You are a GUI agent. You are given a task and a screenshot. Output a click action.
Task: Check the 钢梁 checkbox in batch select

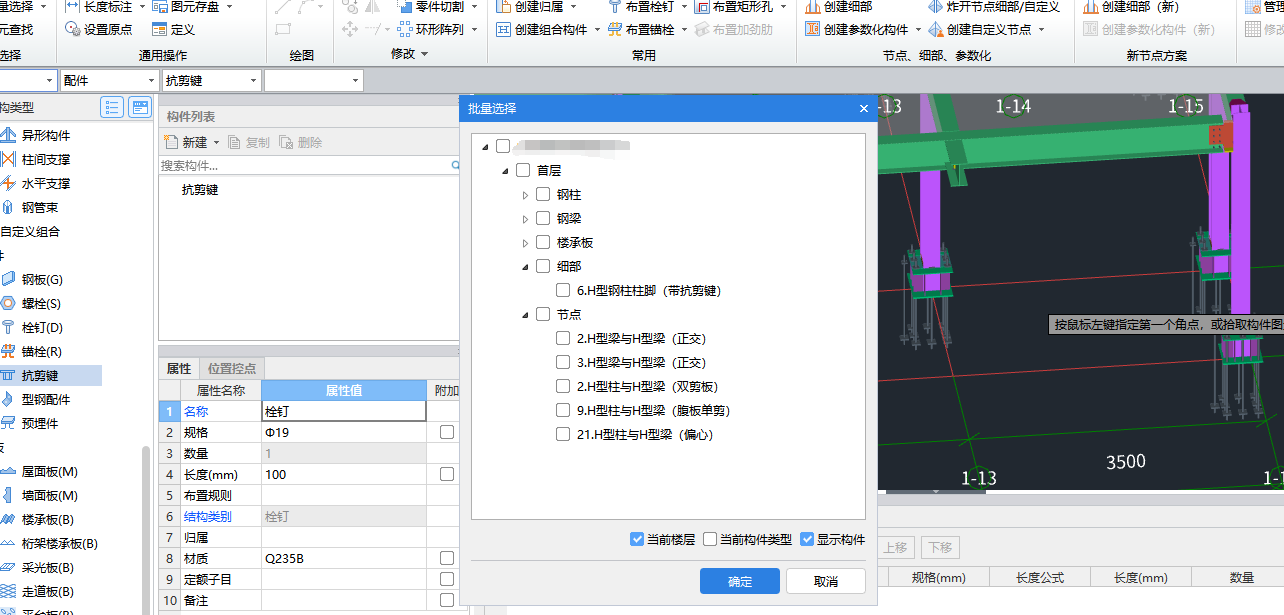tap(543, 219)
